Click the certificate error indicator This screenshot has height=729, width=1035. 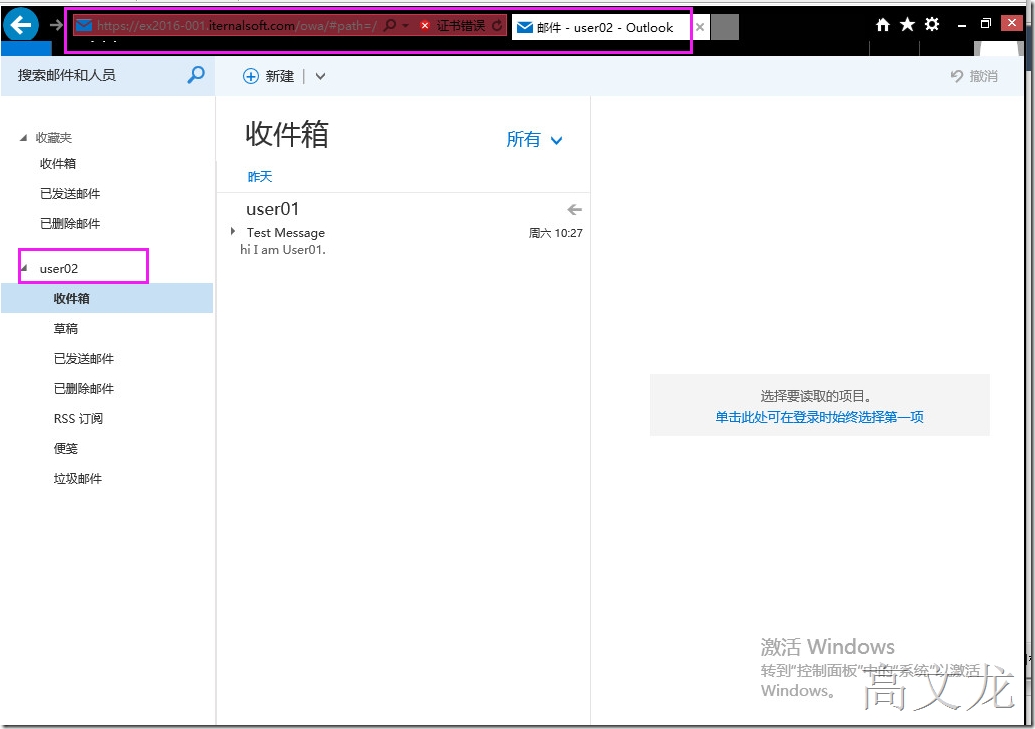453,26
